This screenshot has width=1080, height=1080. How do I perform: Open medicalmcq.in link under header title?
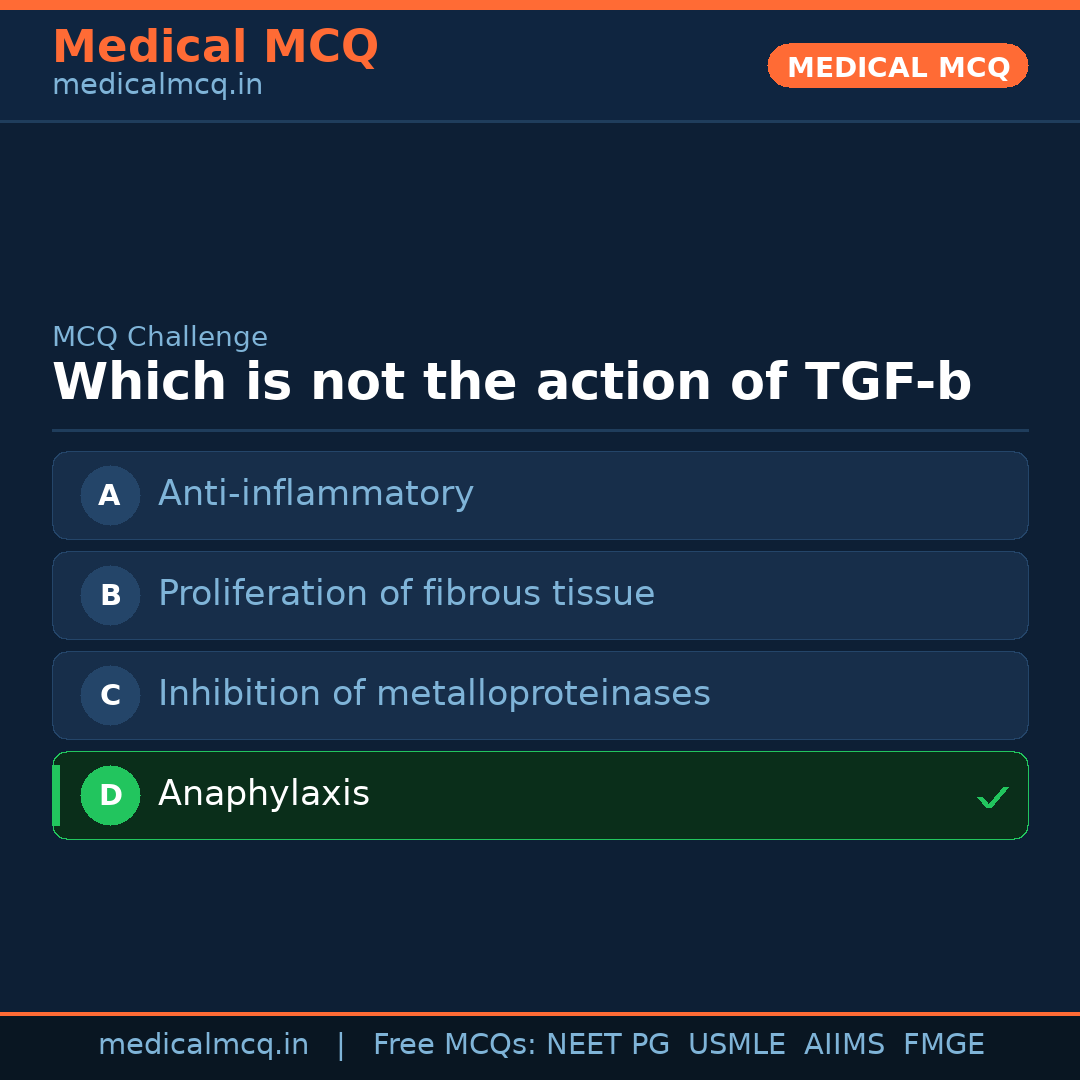click(x=157, y=86)
